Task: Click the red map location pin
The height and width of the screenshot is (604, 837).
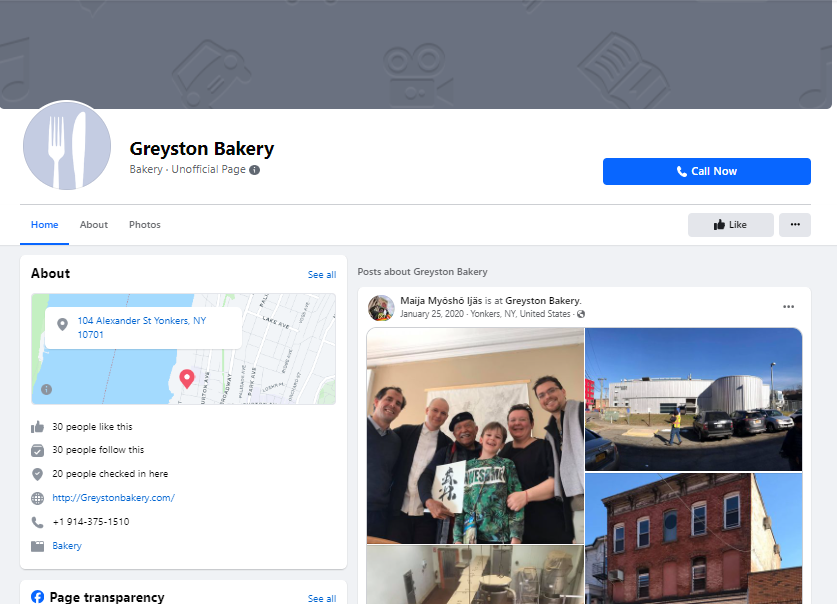Action: pyautogui.click(x=186, y=379)
